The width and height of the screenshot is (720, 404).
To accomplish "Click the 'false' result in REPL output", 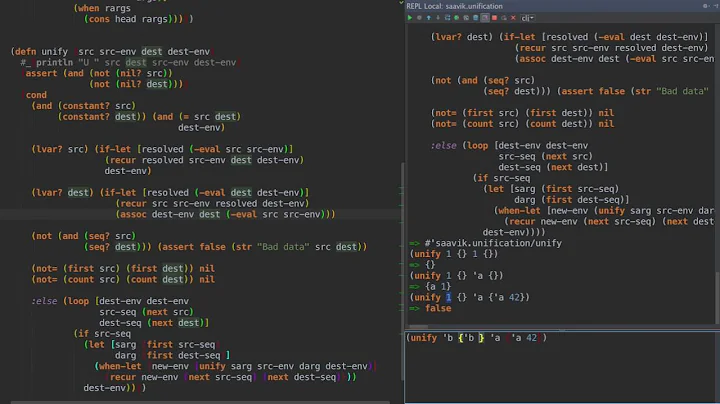I will pyautogui.click(x=438, y=309).
